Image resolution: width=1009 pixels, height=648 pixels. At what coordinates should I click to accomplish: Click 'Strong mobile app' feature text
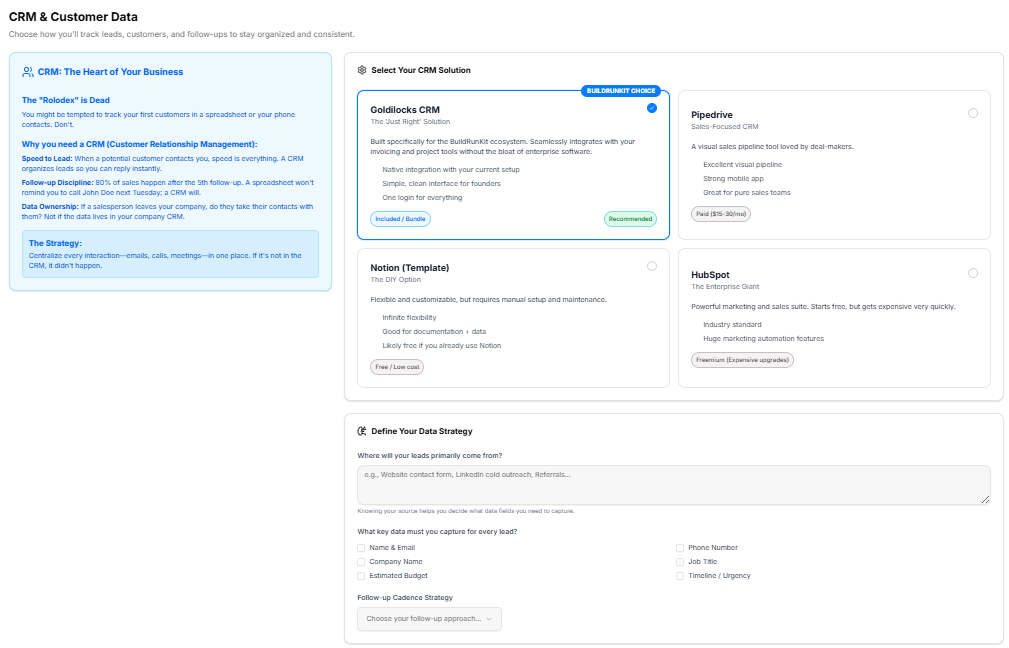point(733,179)
